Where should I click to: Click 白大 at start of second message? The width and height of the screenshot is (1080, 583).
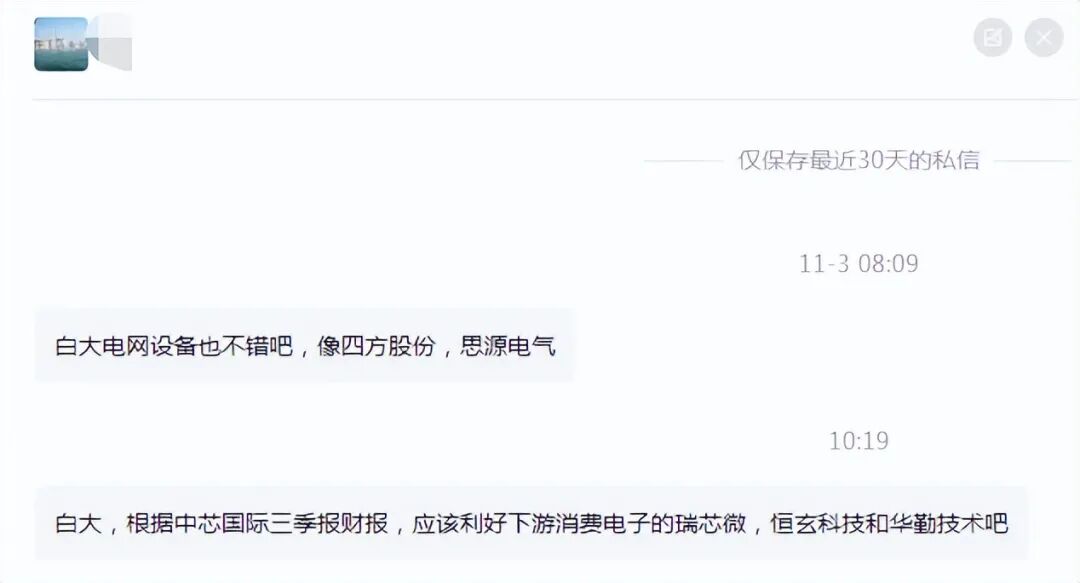pyautogui.click(x=79, y=523)
